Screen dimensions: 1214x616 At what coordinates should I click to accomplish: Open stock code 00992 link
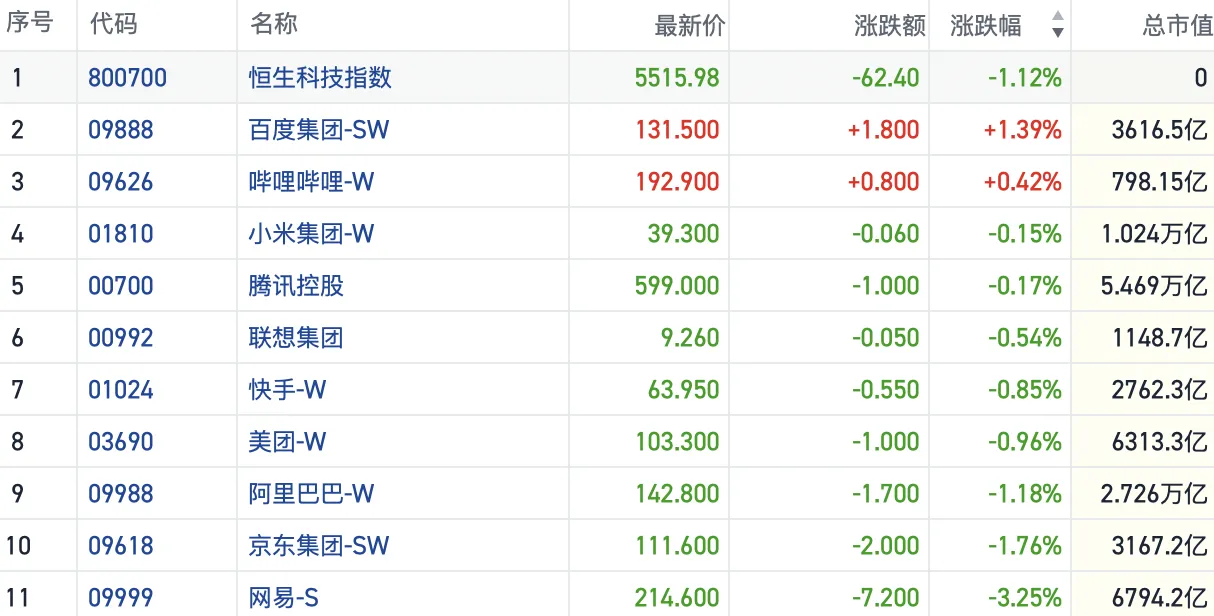pyautogui.click(x=121, y=337)
